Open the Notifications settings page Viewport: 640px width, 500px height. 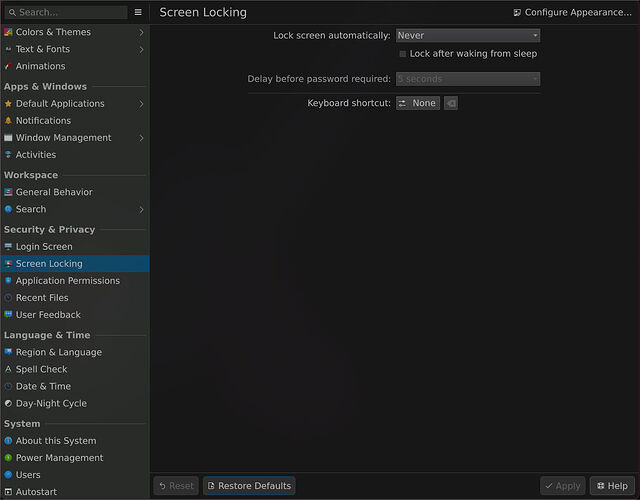coord(75,121)
